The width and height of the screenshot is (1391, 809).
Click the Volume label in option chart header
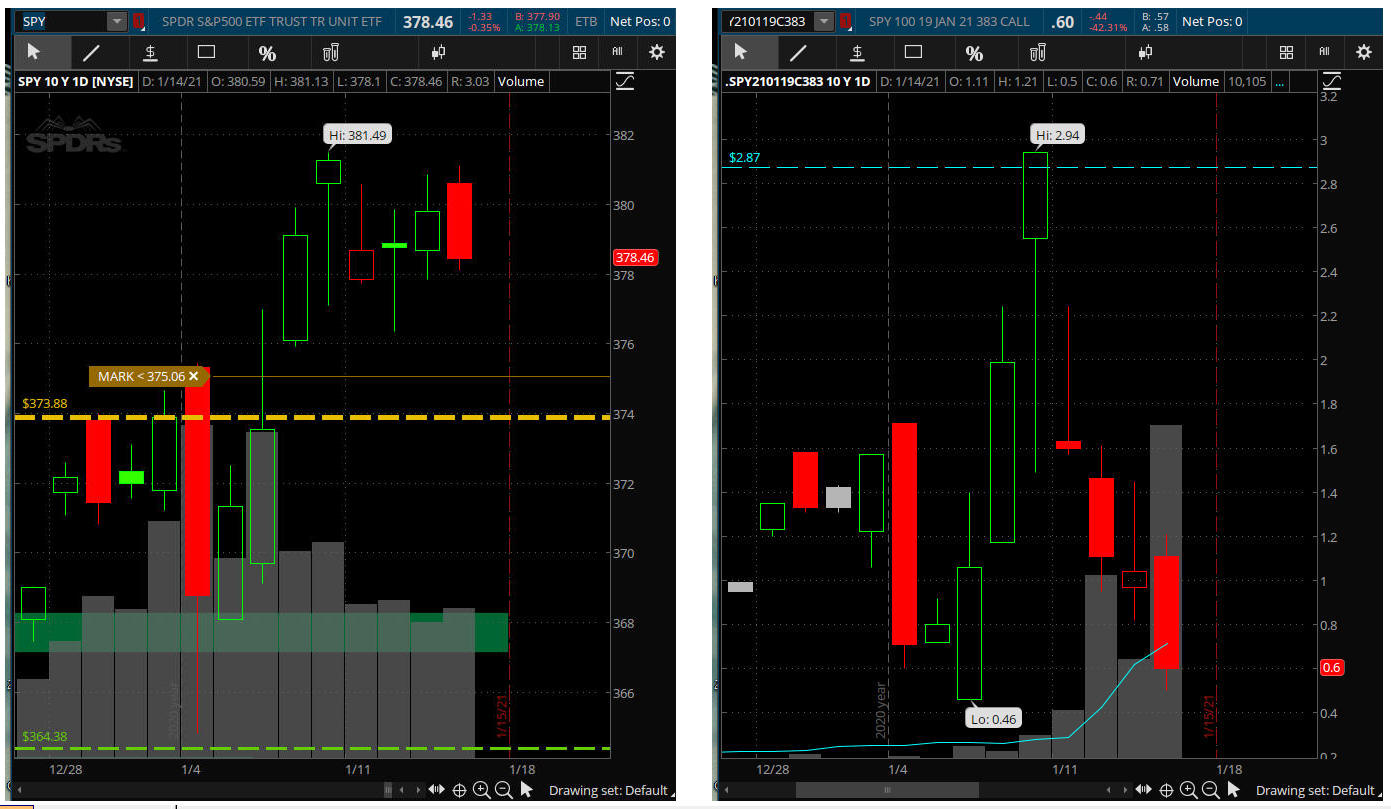[x=1196, y=82]
